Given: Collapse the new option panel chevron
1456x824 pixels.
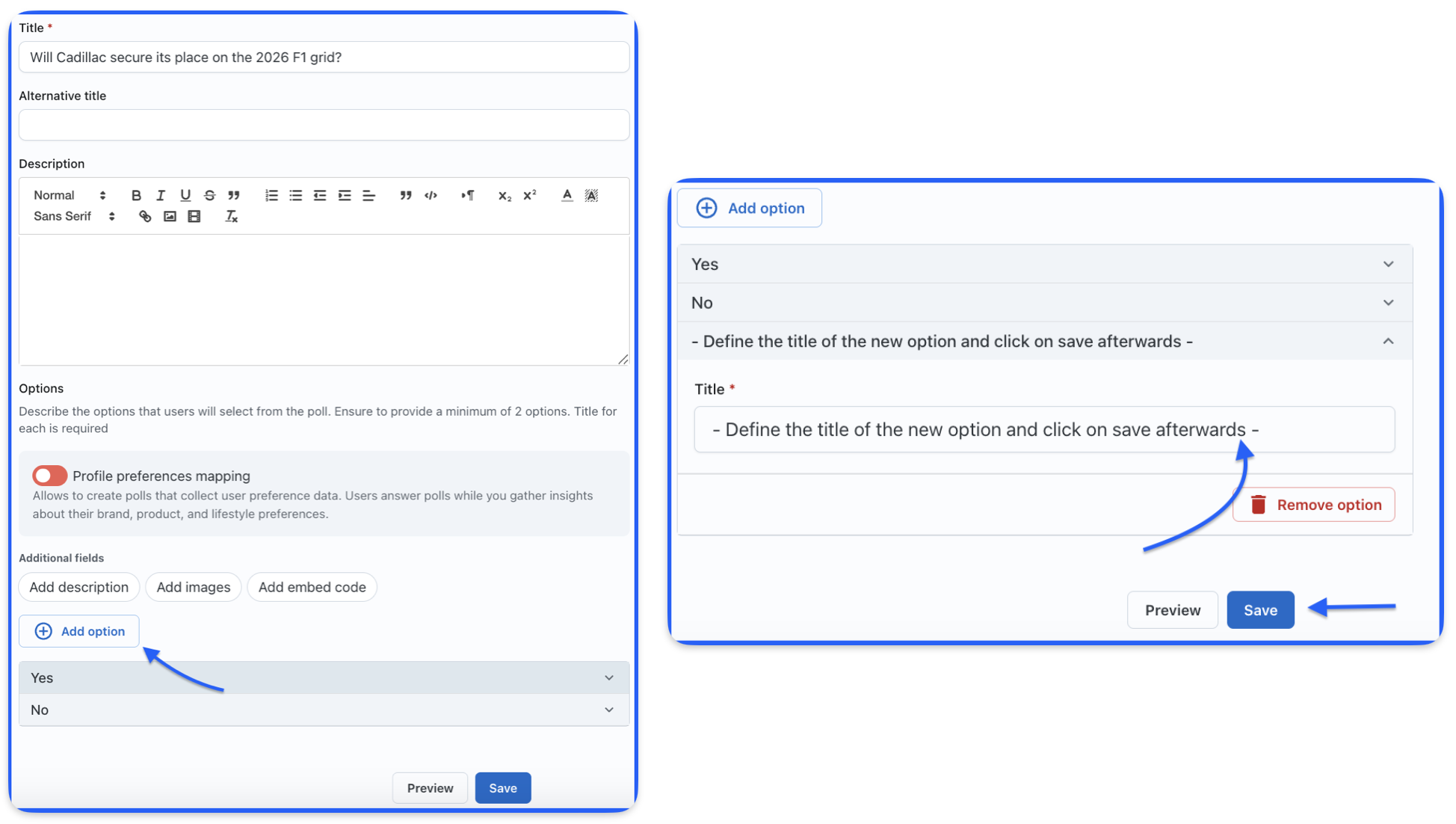Looking at the screenshot, I should click(x=1388, y=341).
